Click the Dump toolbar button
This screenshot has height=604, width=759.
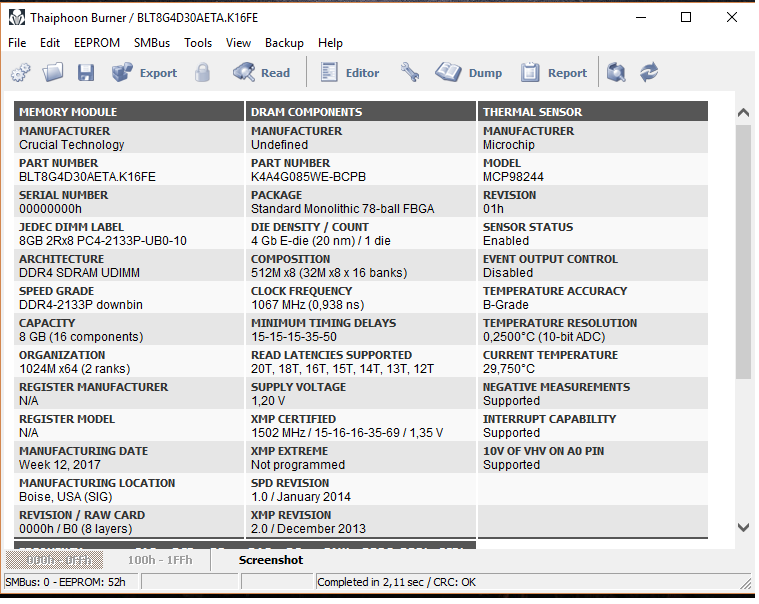tap(468, 73)
